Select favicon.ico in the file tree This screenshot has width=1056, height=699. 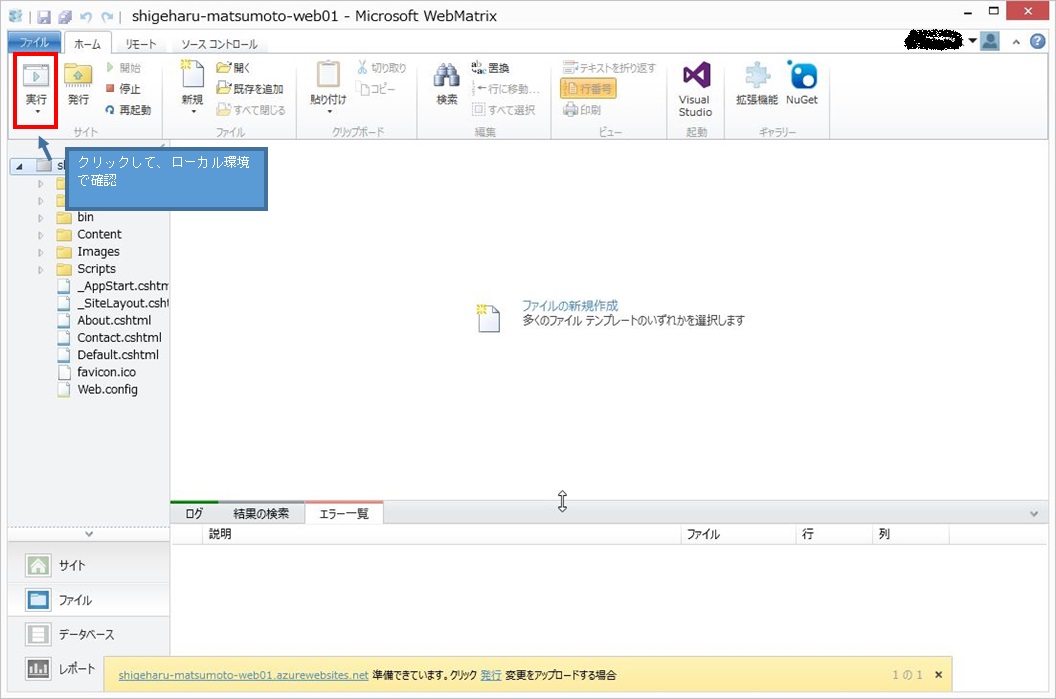(106, 372)
